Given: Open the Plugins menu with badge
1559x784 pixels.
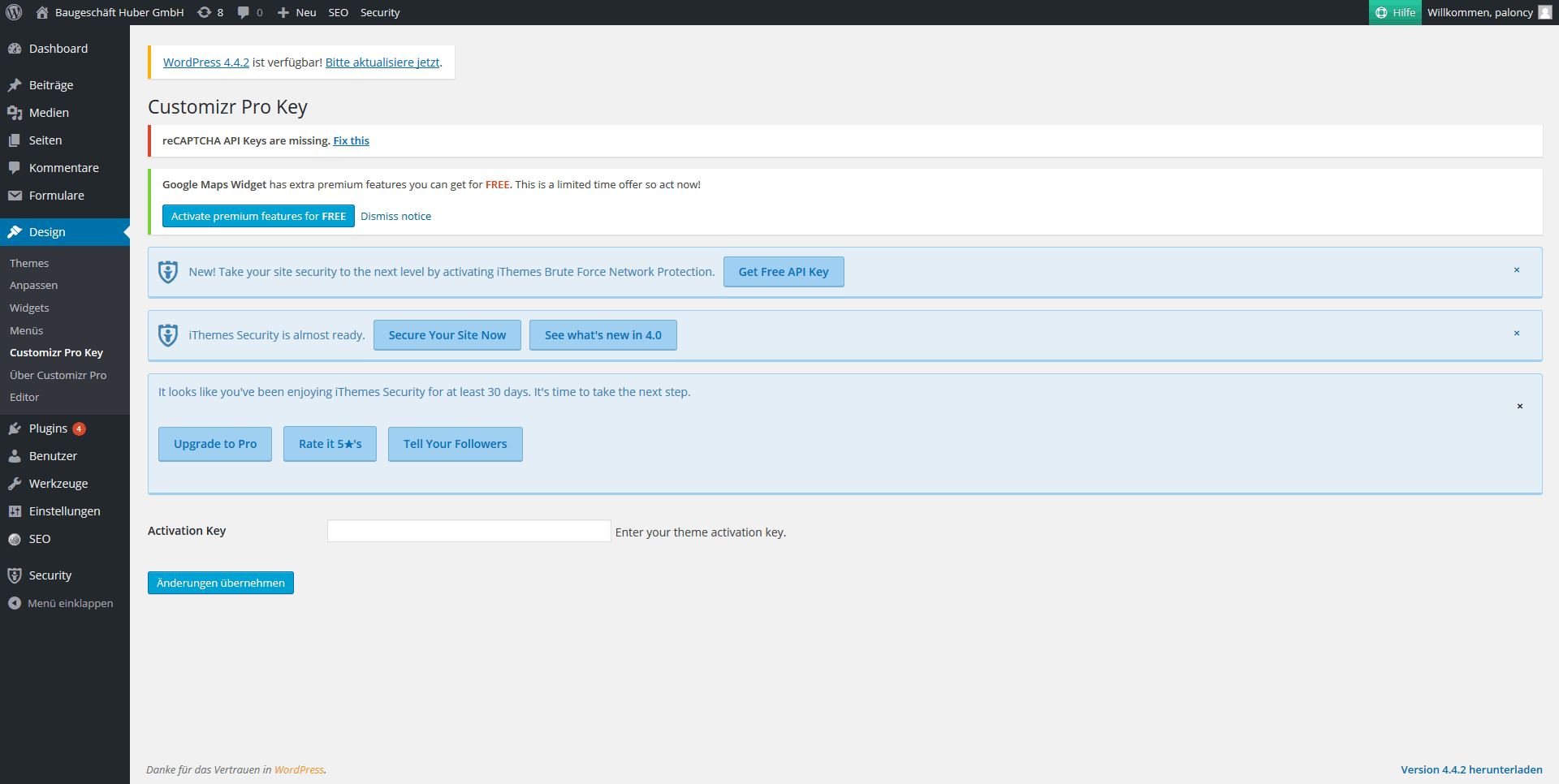Looking at the screenshot, I should (x=49, y=429).
